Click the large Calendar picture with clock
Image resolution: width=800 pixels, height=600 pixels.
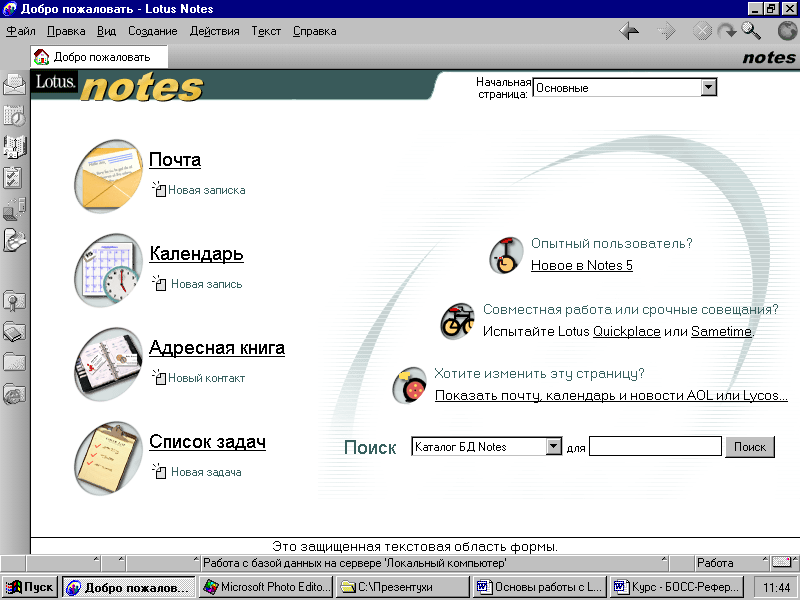[x=109, y=270]
